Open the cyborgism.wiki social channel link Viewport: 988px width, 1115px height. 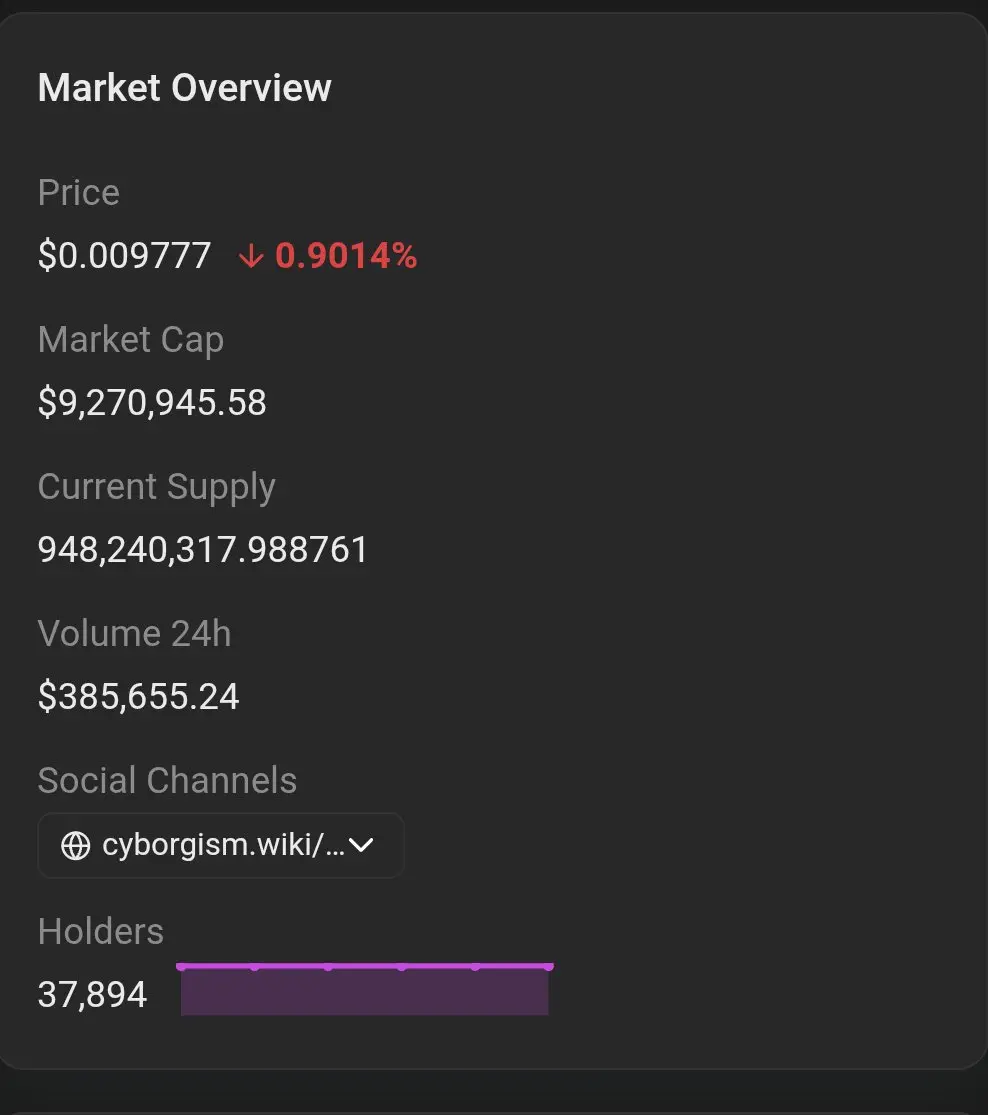pyautogui.click(x=223, y=845)
